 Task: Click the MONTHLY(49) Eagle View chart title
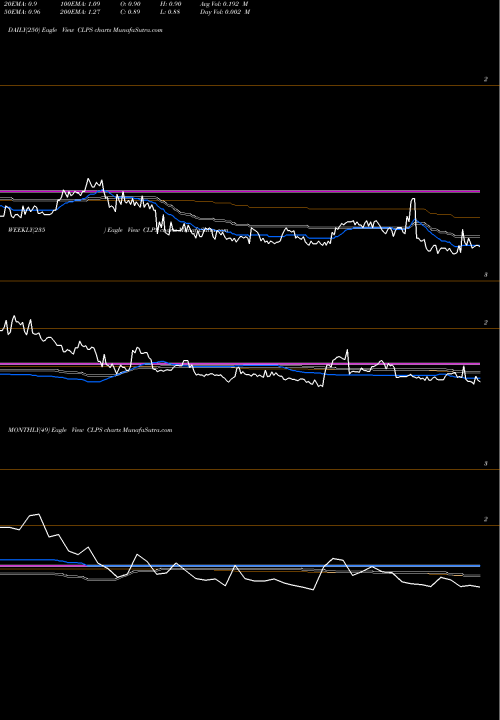coord(90,430)
